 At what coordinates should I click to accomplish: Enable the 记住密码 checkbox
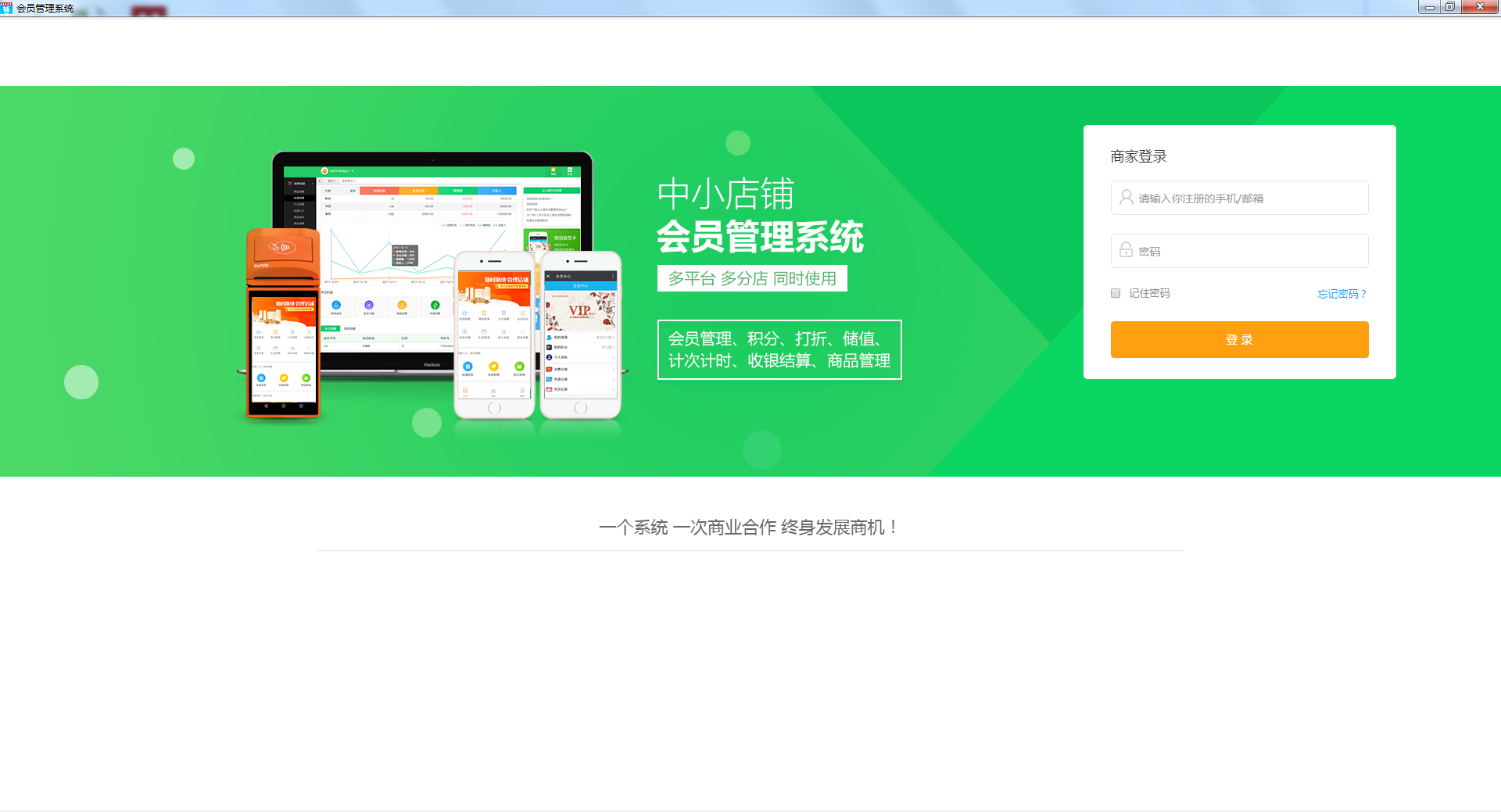[x=1116, y=293]
